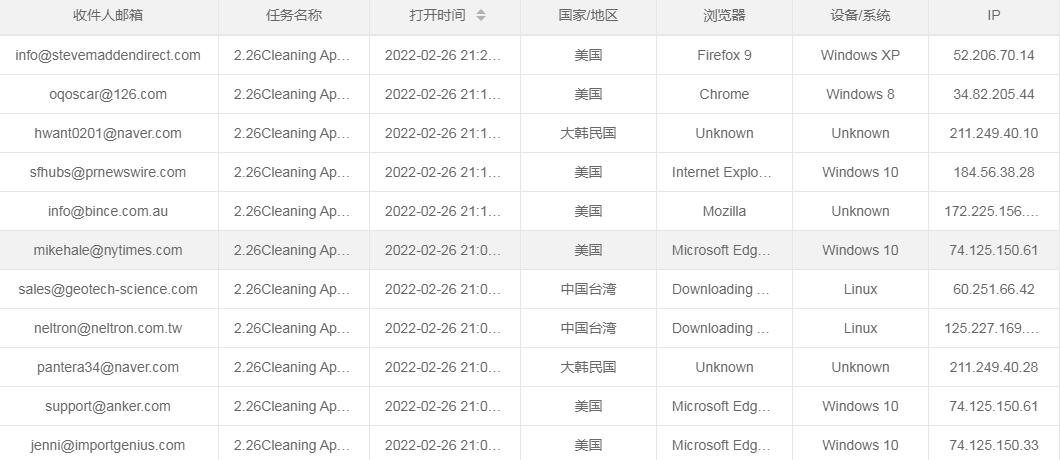Click the Windows XP device cell
Screen dimensions: 1060x460
click(860, 55)
